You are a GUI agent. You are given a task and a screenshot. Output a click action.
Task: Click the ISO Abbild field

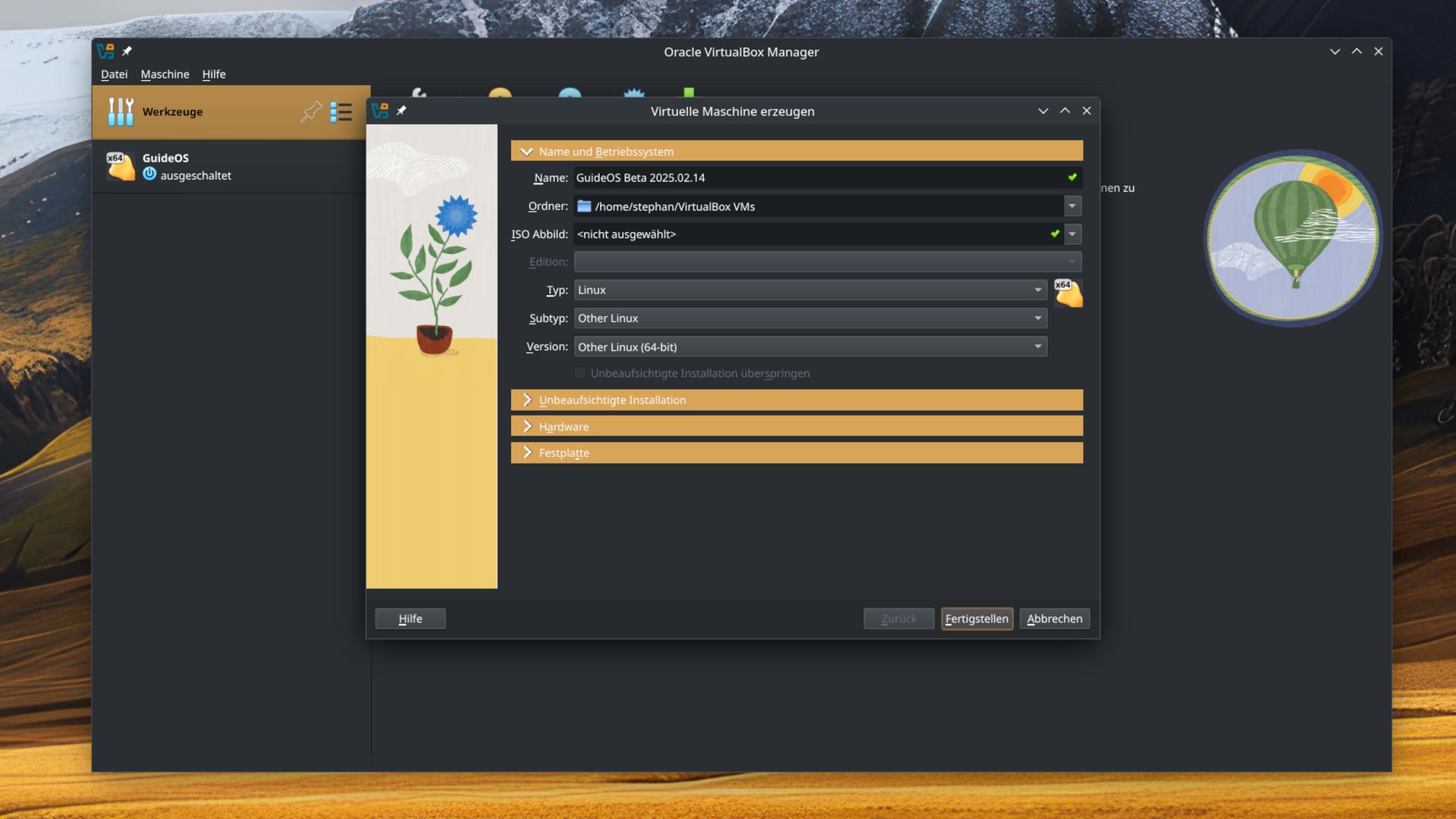tap(818, 234)
